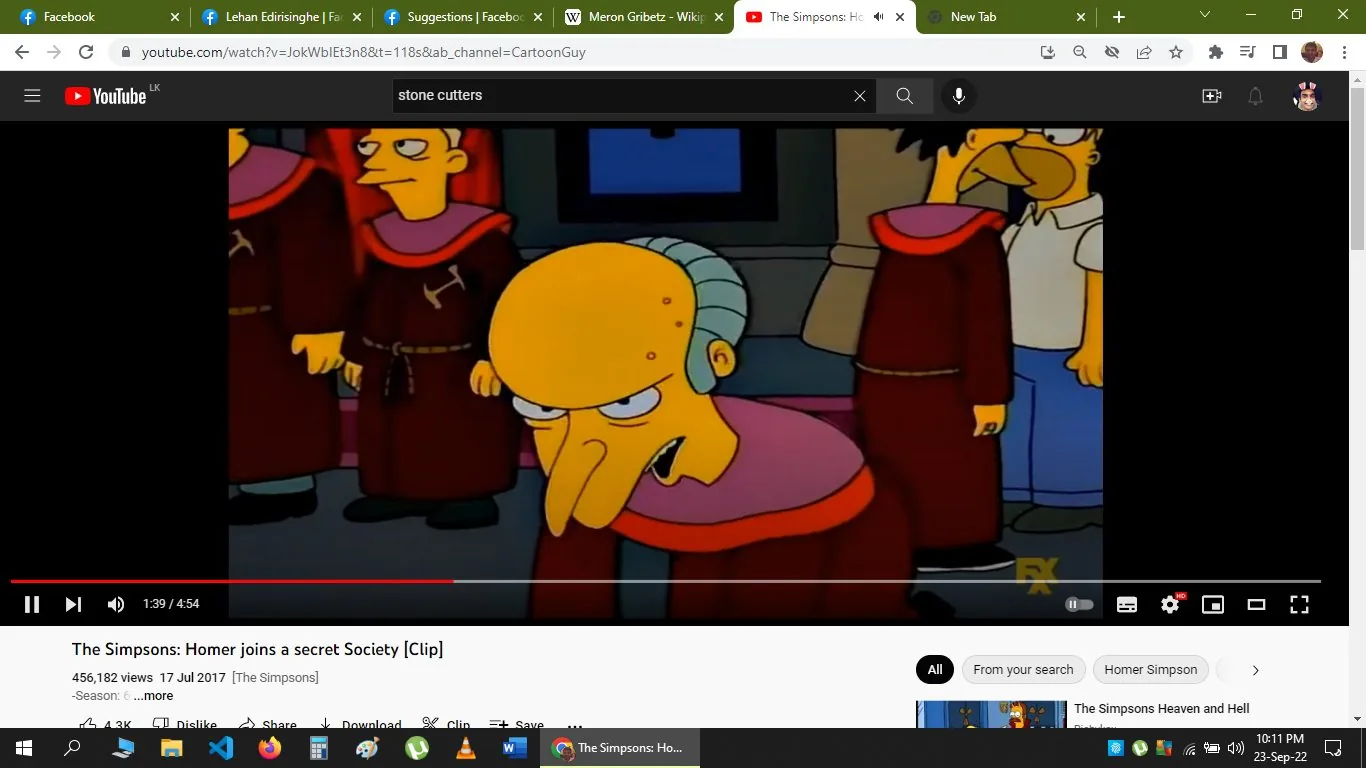This screenshot has height=768, width=1366.
Task: Toggle autoplay off
Action: [1078, 604]
